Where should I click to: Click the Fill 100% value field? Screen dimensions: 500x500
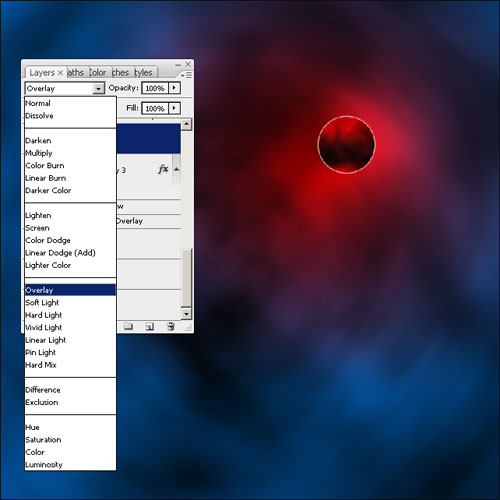(x=155, y=108)
